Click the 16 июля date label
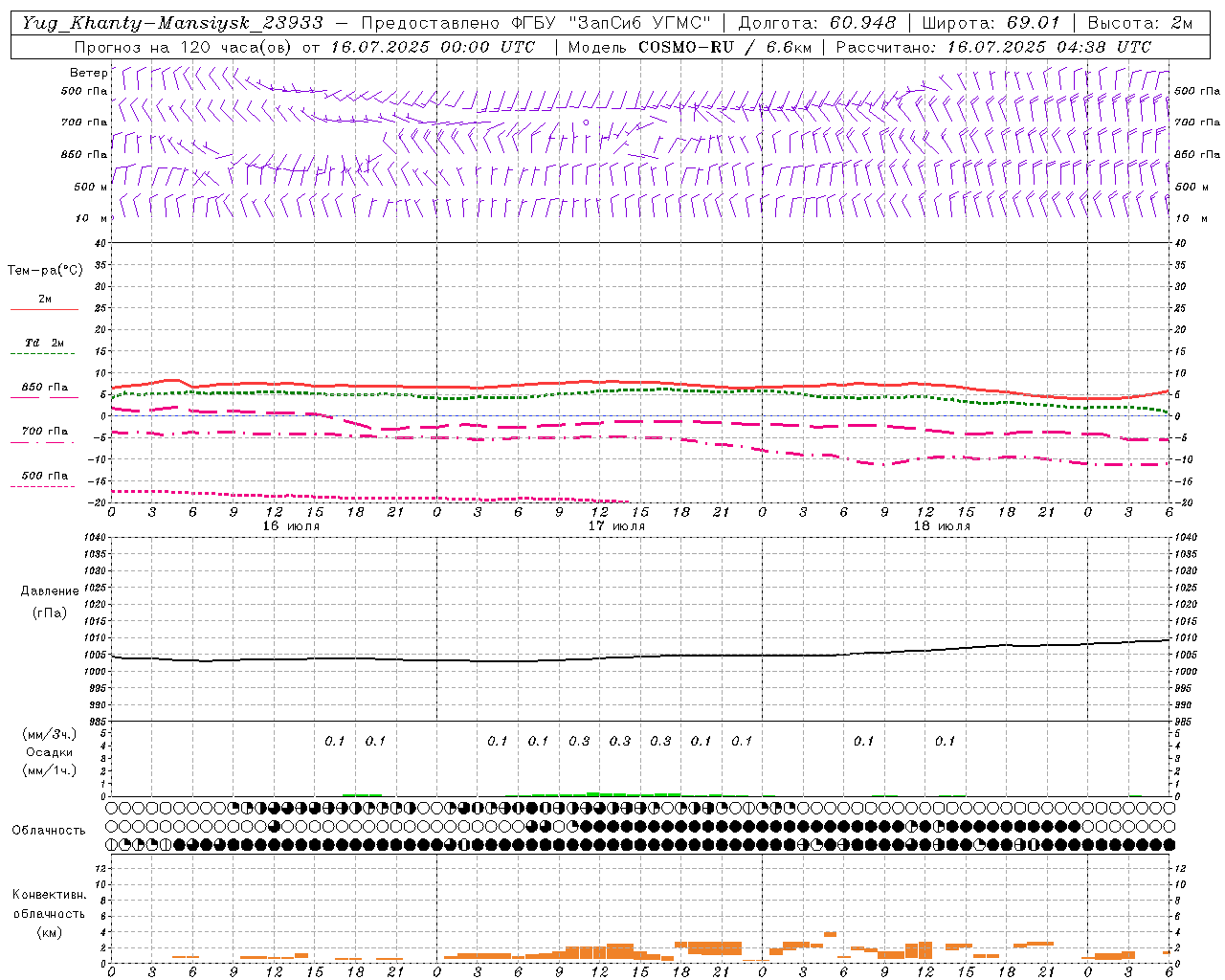The width and height of the screenshot is (1225, 980). click(291, 526)
